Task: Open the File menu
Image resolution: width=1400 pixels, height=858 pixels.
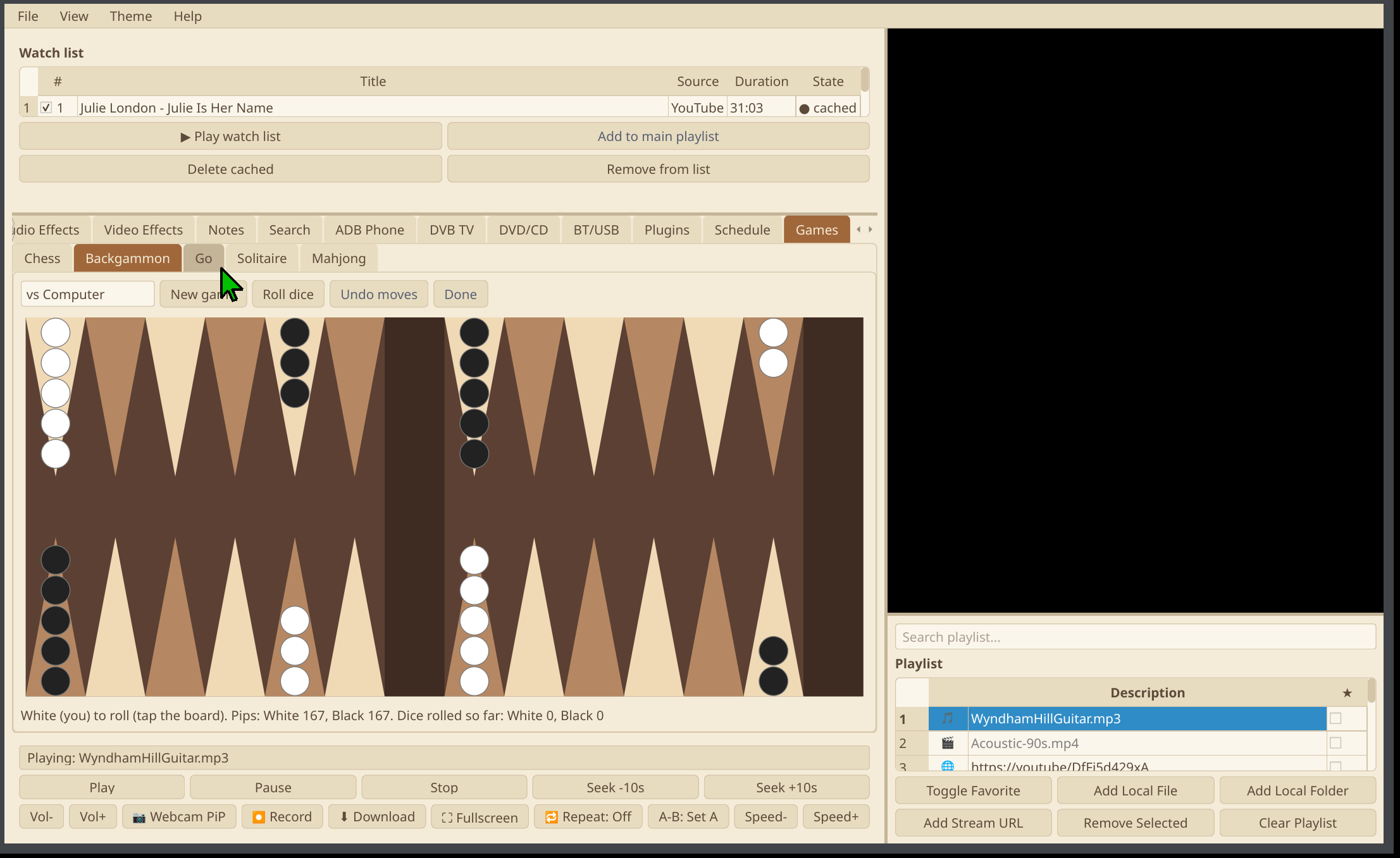Action: coord(28,16)
